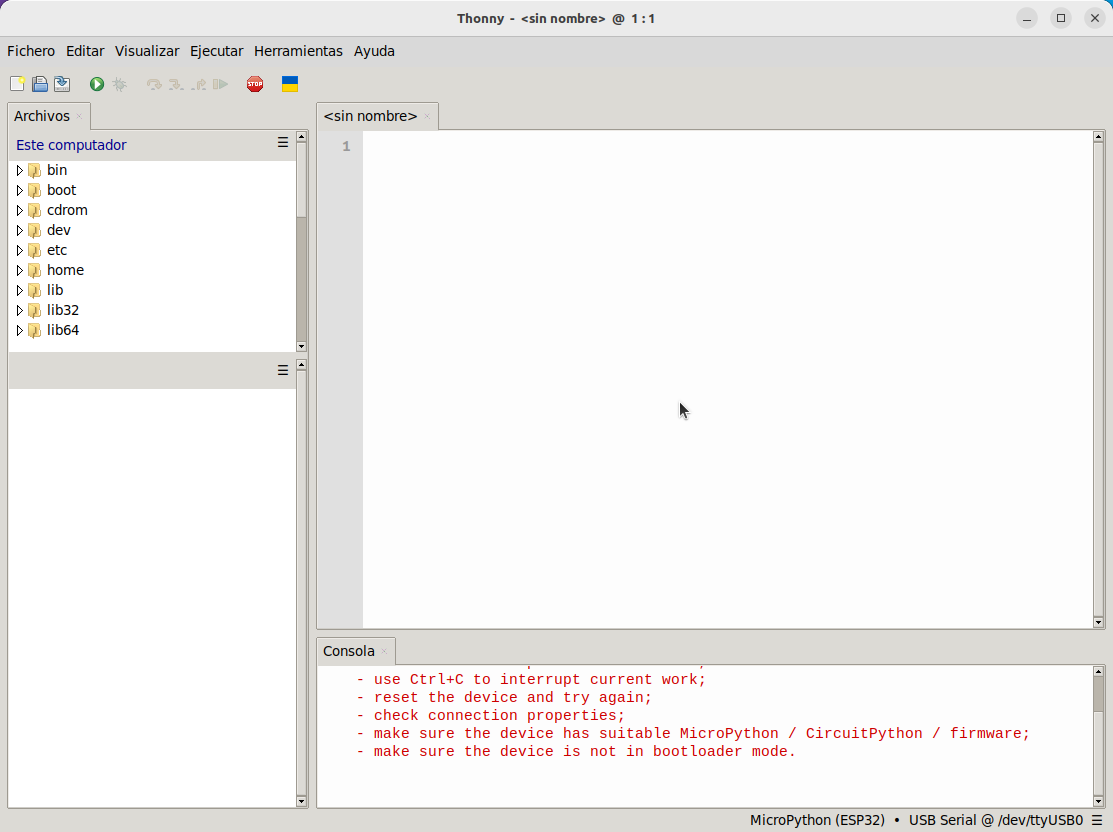Expand the lib64 folder
Image resolution: width=1113 pixels, height=832 pixels.
[x=20, y=330]
